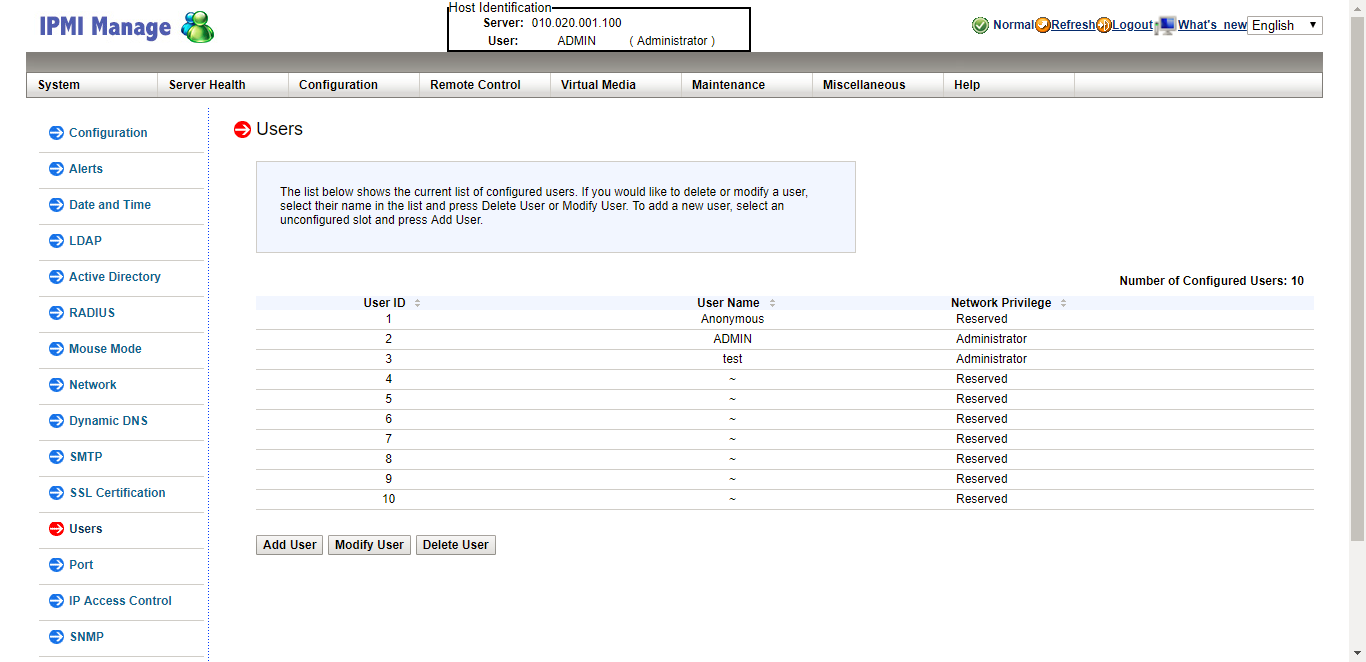Click the orange Logout icon
The height and width of the screenshot is (662, 1366).
(x=1104, y=25)
